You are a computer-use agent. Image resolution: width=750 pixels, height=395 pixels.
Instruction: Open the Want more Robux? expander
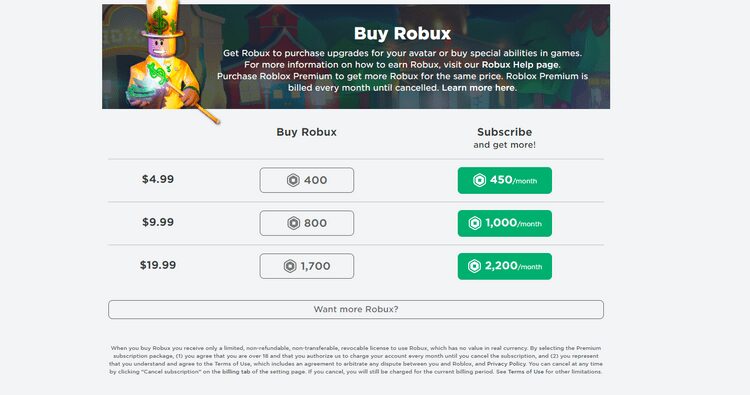pos(356,309)
